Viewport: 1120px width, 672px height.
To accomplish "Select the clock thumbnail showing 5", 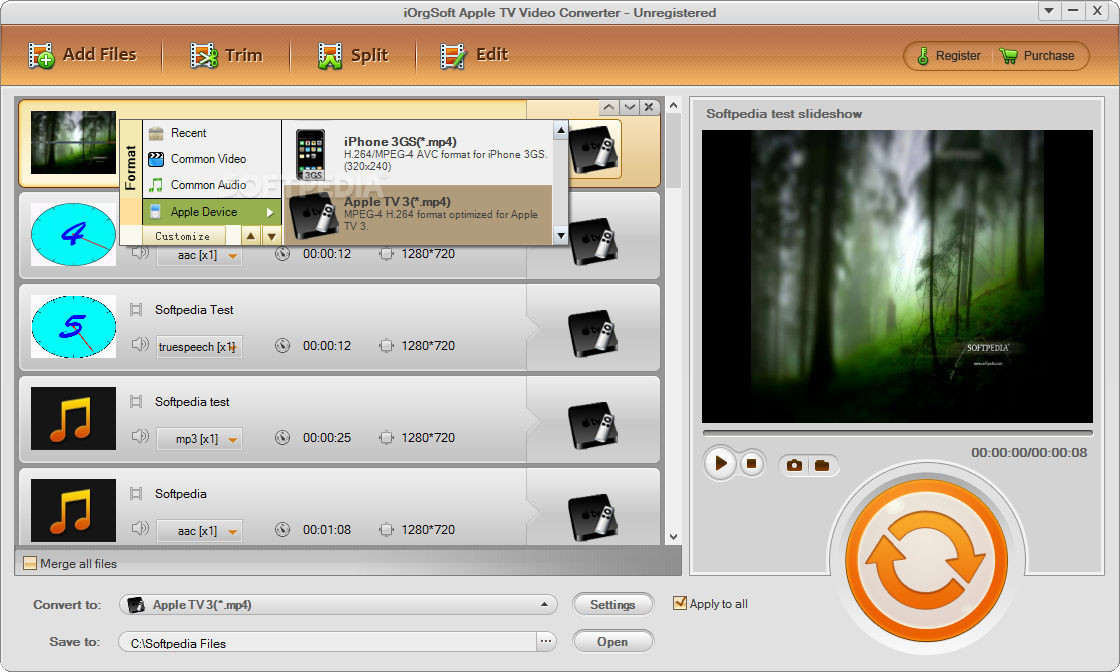I will (x=73, y=326).
